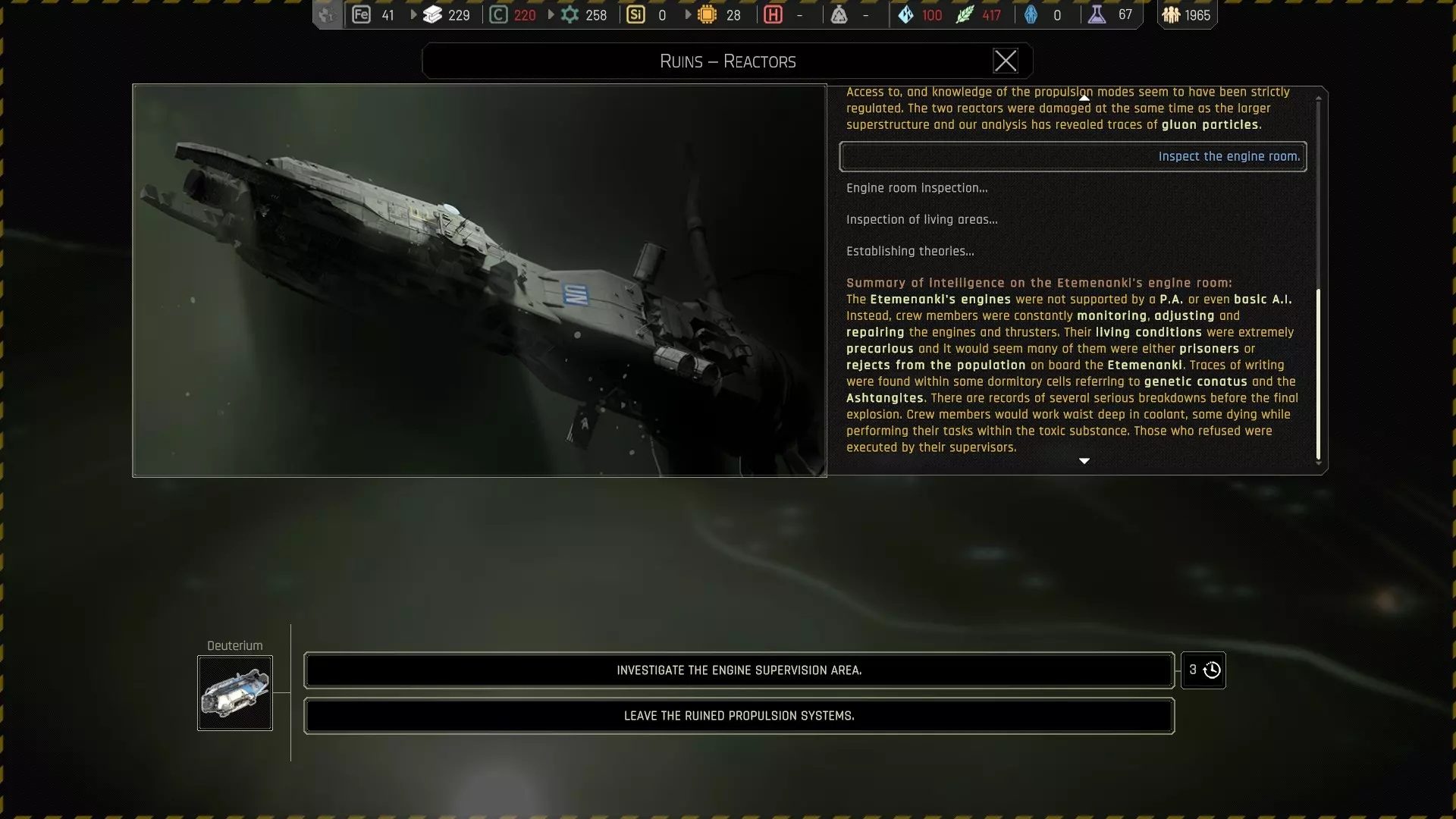This screenshot has width=1456, height=819.
Task: Click the Deuterium item thumbnail
Action: pyautogui.click(x=235, y=693)
